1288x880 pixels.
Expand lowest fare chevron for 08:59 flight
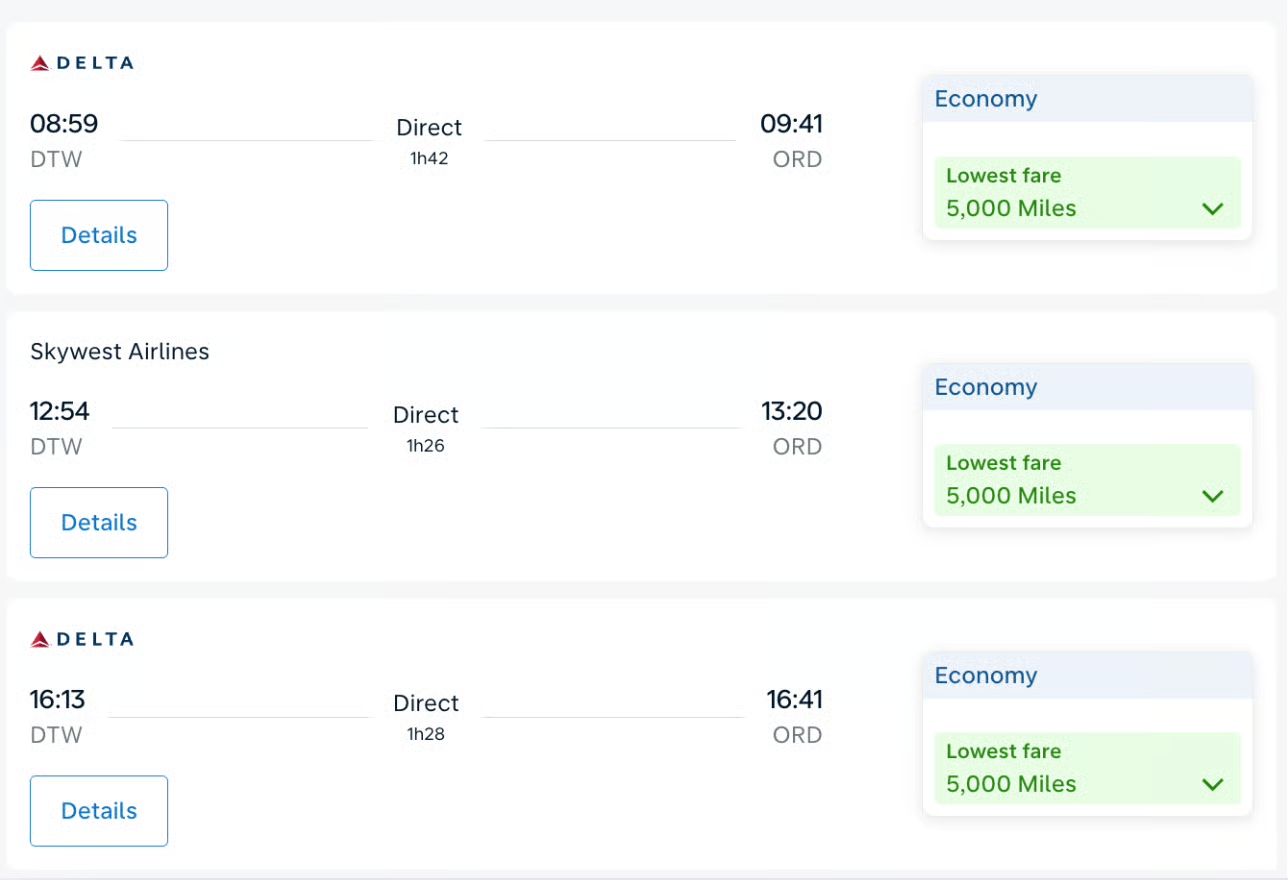tap(1212, 209)
